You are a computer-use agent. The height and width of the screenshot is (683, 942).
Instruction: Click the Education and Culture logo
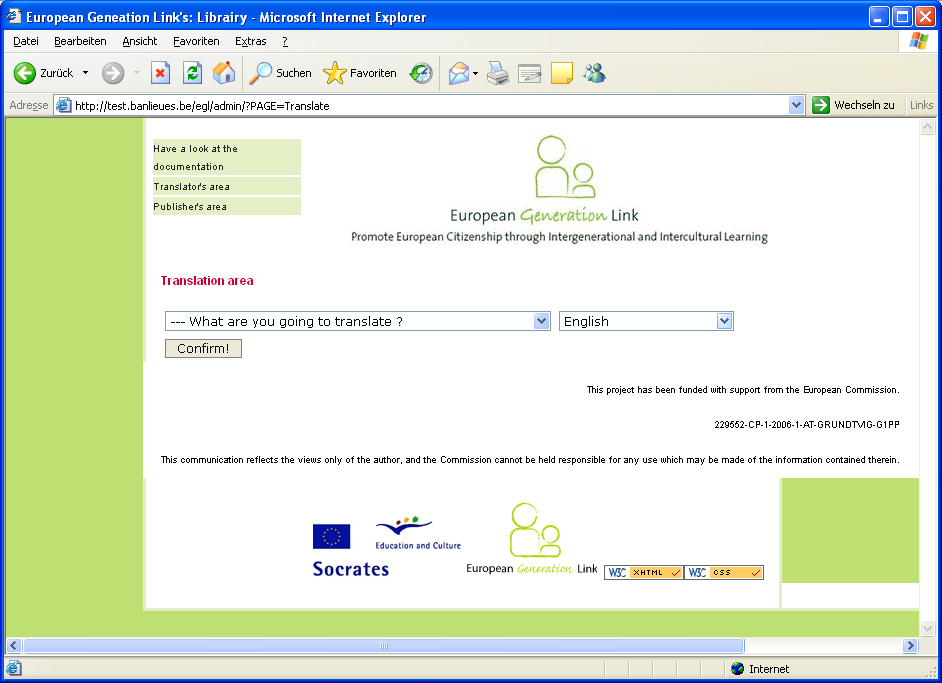[x=418, y=533]
